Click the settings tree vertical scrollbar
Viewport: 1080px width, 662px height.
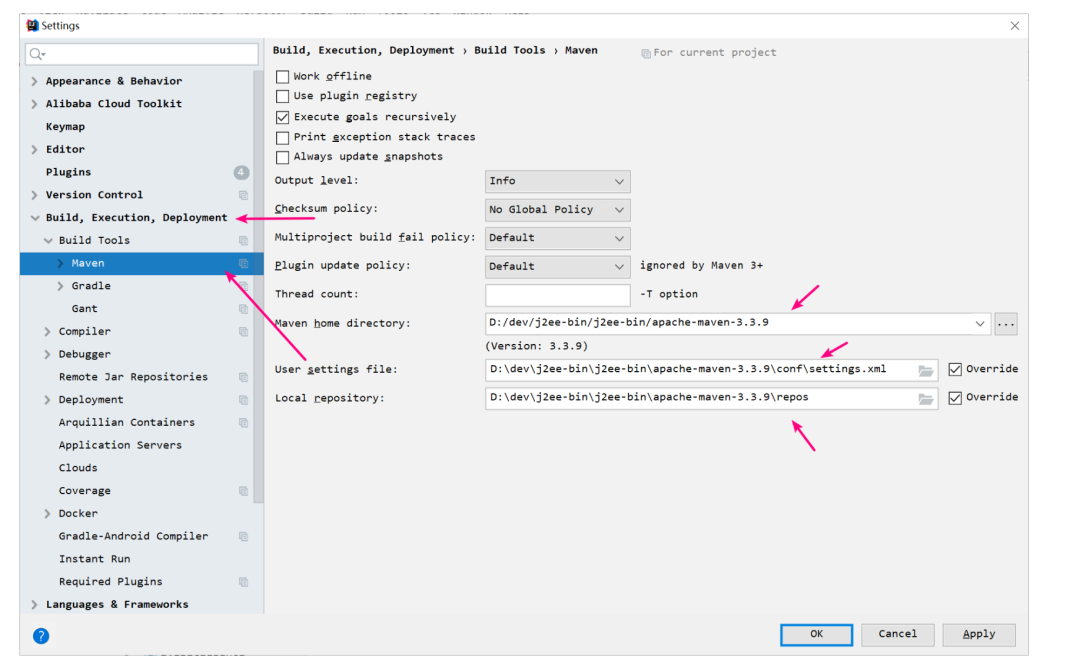258,286
